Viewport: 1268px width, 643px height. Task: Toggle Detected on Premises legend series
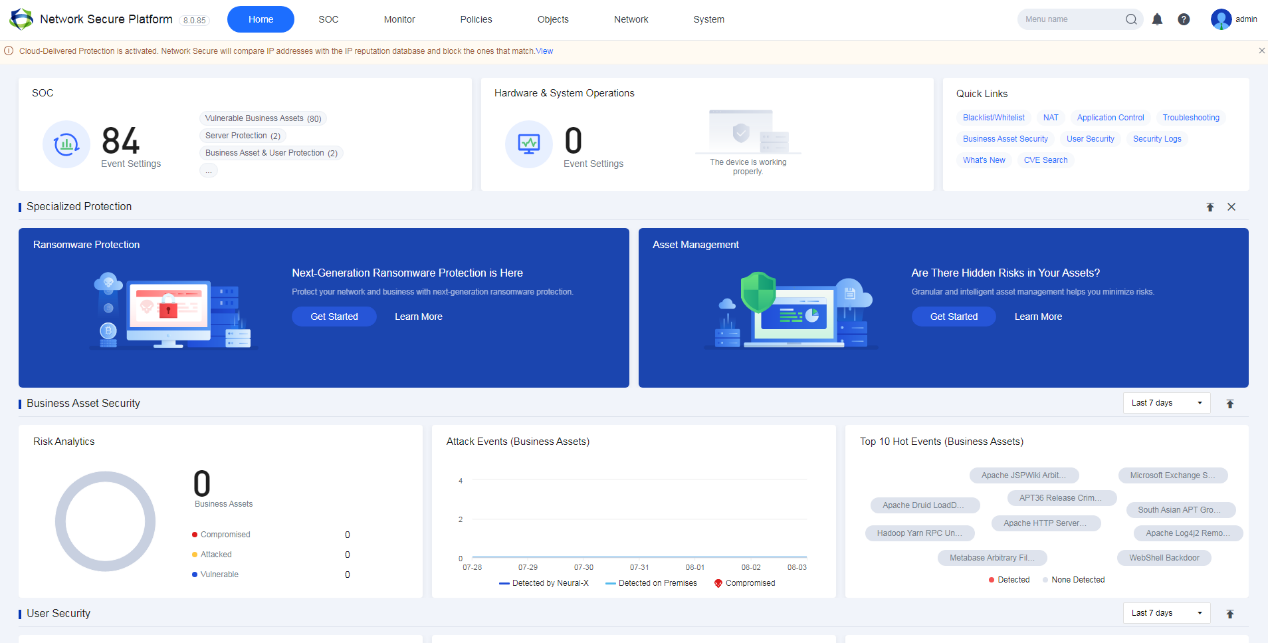coord(652,583)
